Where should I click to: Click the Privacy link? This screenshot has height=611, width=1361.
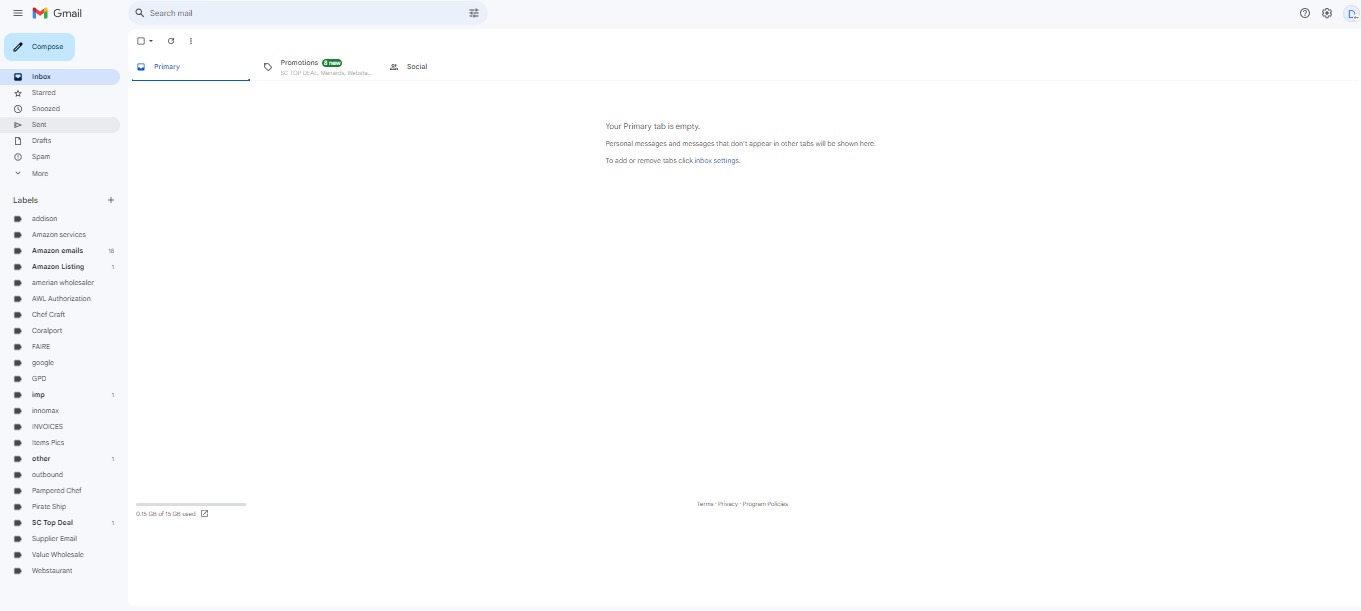pyautogui.click(x=728, y=504)
